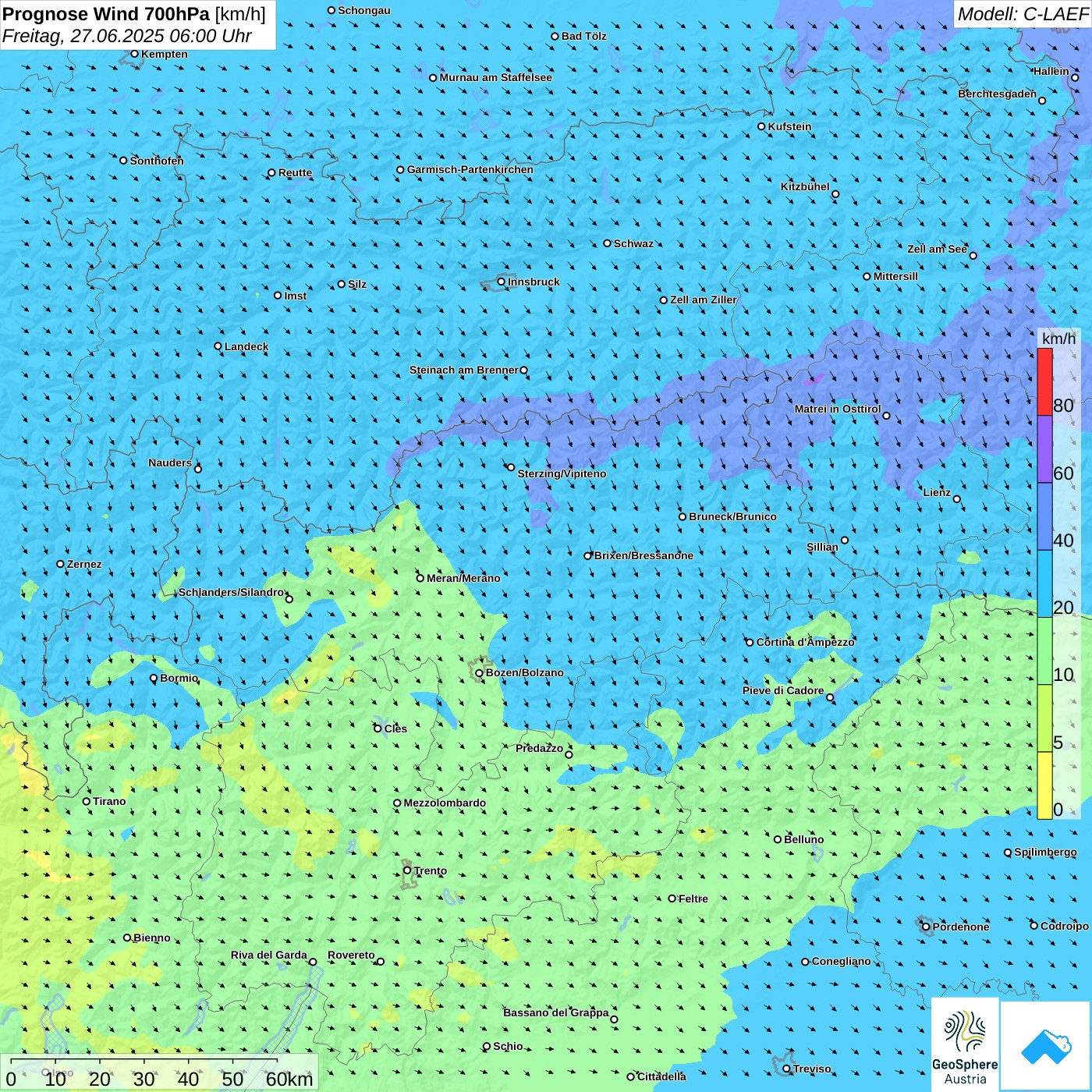The height and width of the screenshot is (1092, 1092).
Task: Select the purple 60 km/h legend band
Action: [x=1044, y=449]
